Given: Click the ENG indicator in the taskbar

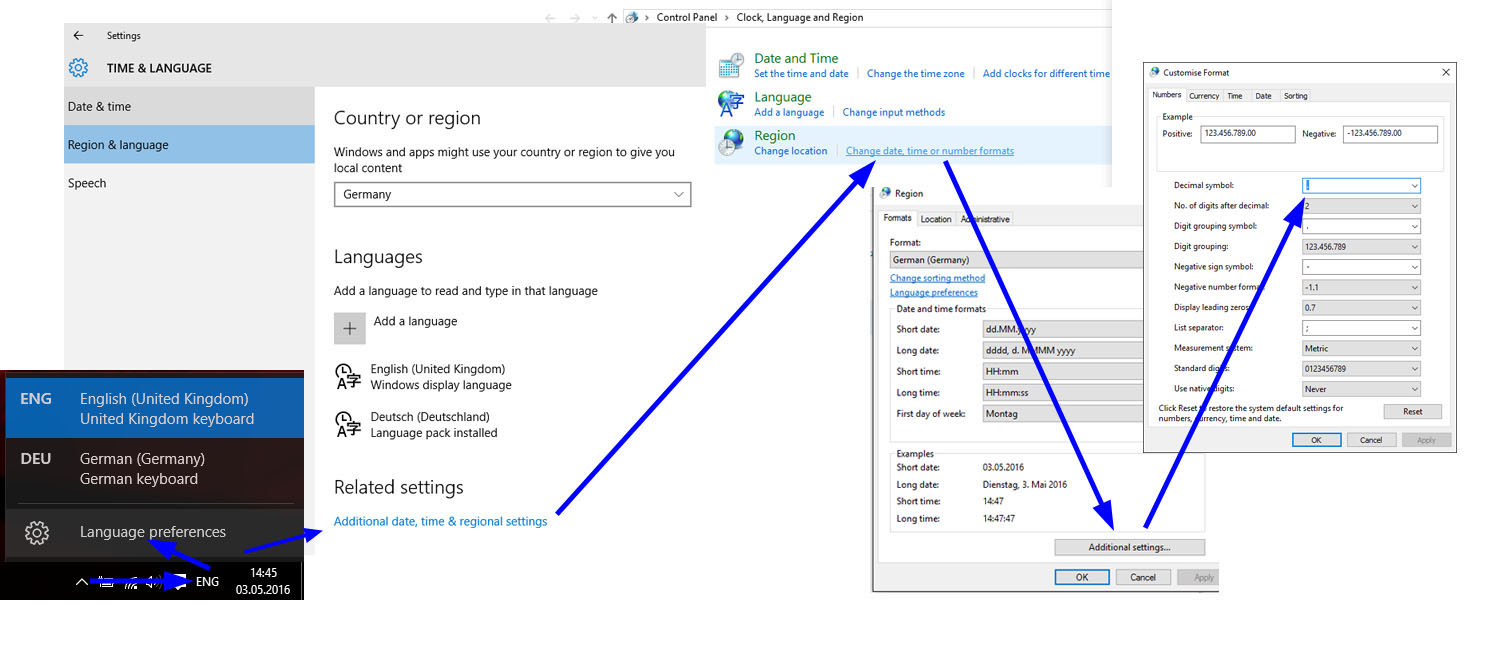Looking at the screenshot, I should pos(207,582).
